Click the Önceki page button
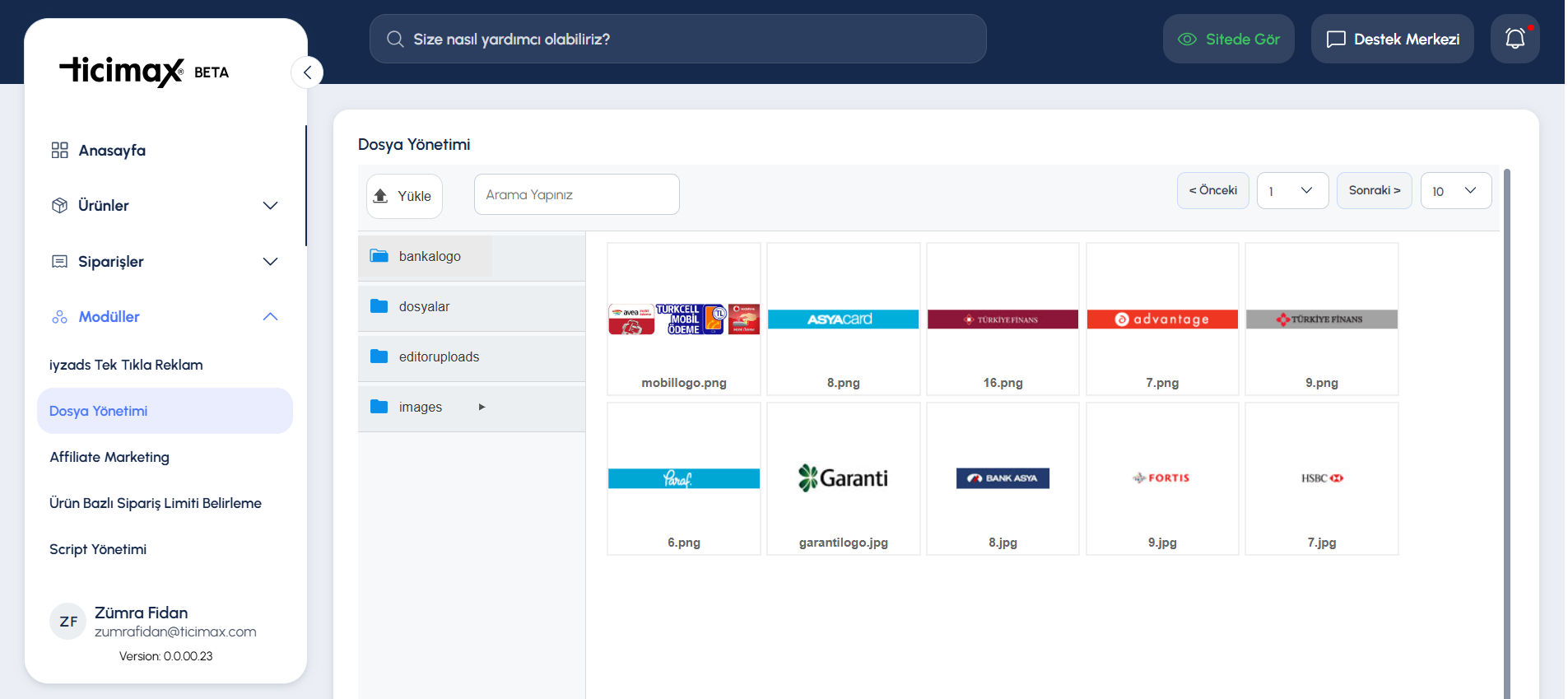Screen dimensions: 1568x699 click(x=1212, y=190)
